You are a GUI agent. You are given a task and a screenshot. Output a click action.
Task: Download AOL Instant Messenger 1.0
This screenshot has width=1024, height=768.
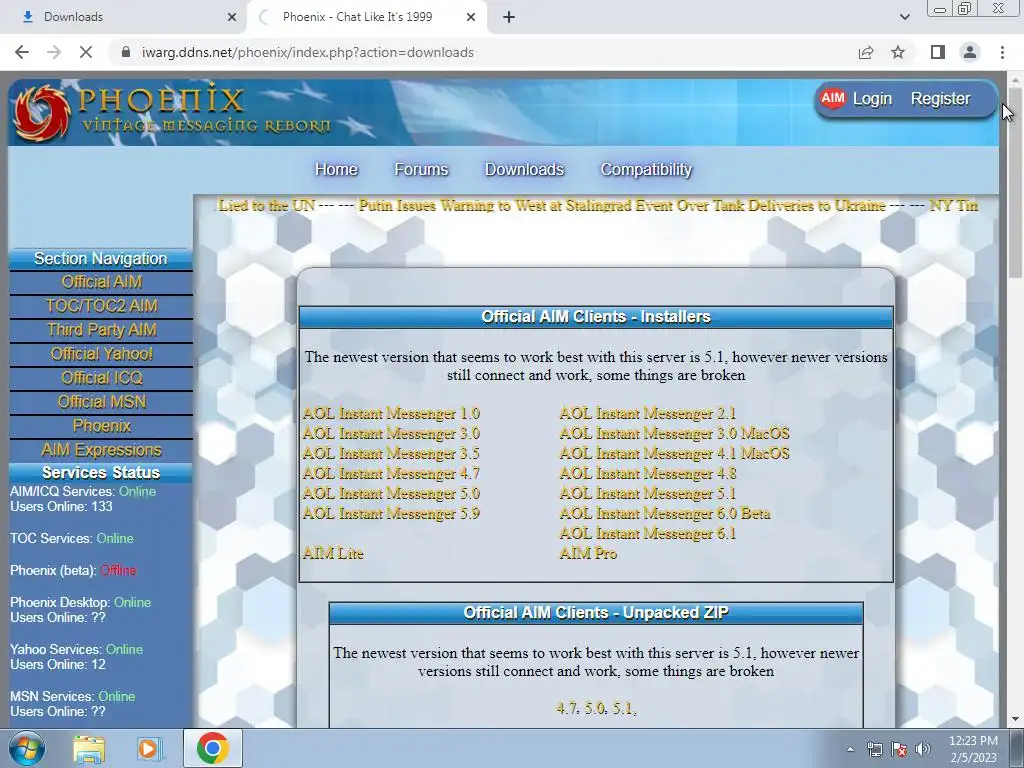point(391,413)
